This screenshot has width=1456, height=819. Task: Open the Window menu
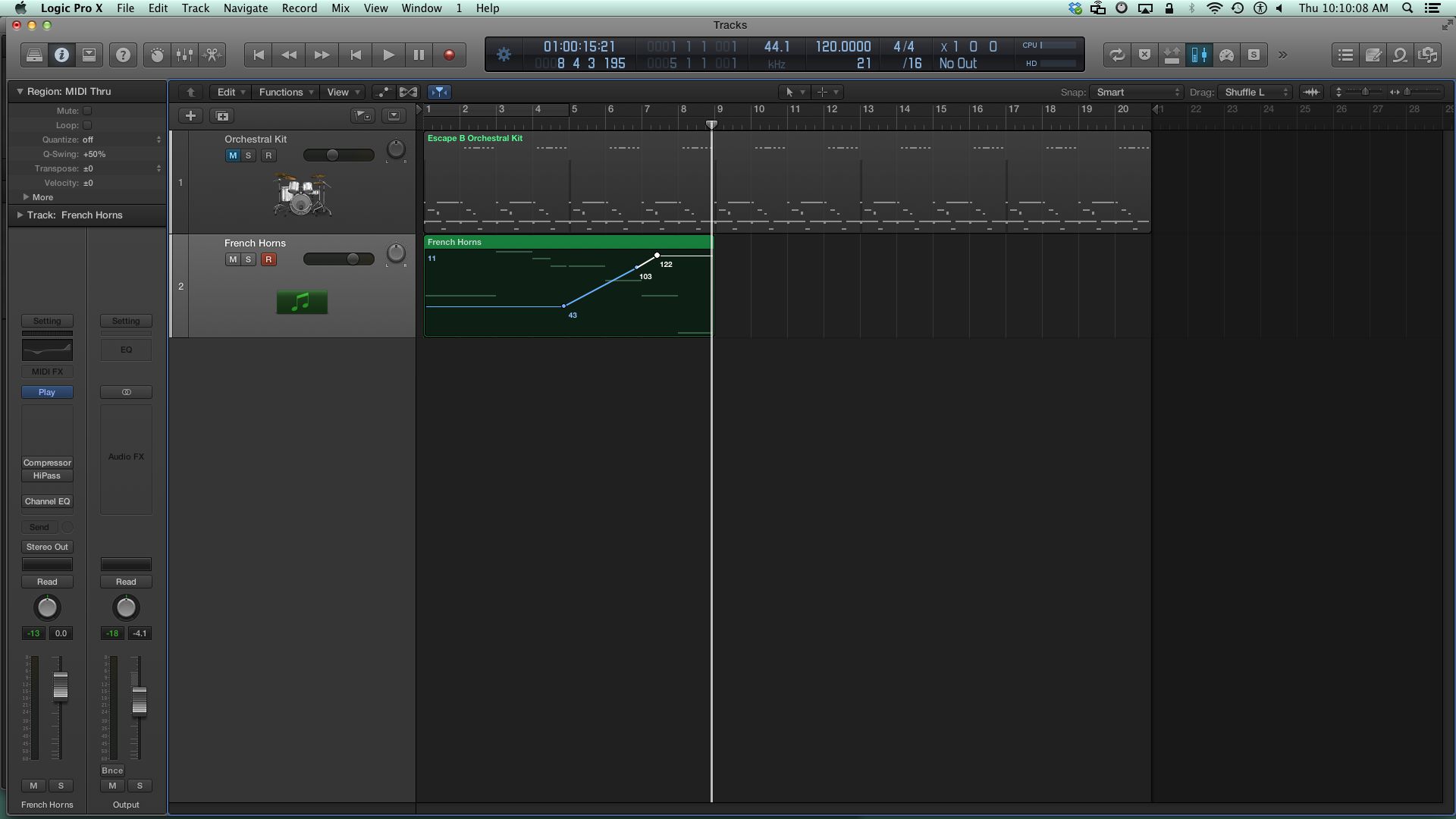421,8
